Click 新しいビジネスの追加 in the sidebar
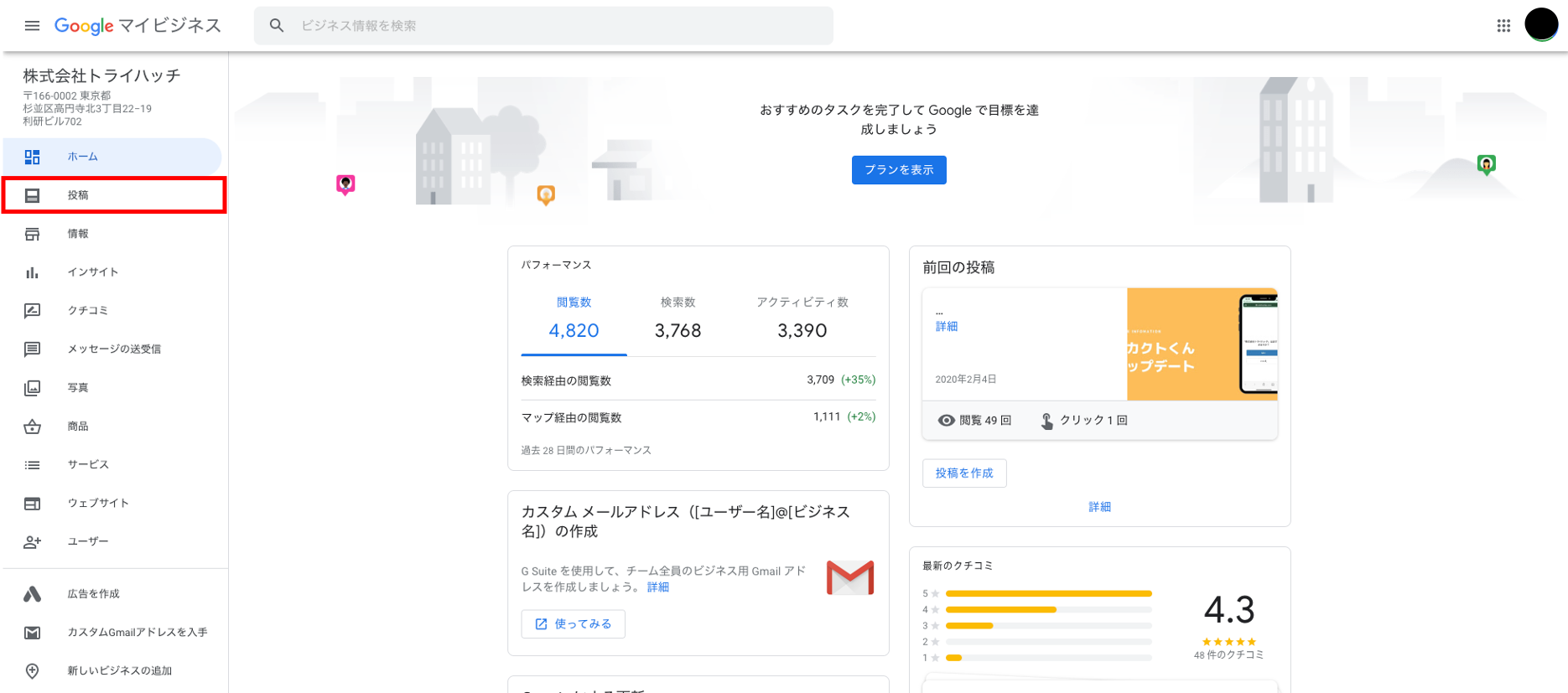1568x693 pixels. [x=112, y=671]
